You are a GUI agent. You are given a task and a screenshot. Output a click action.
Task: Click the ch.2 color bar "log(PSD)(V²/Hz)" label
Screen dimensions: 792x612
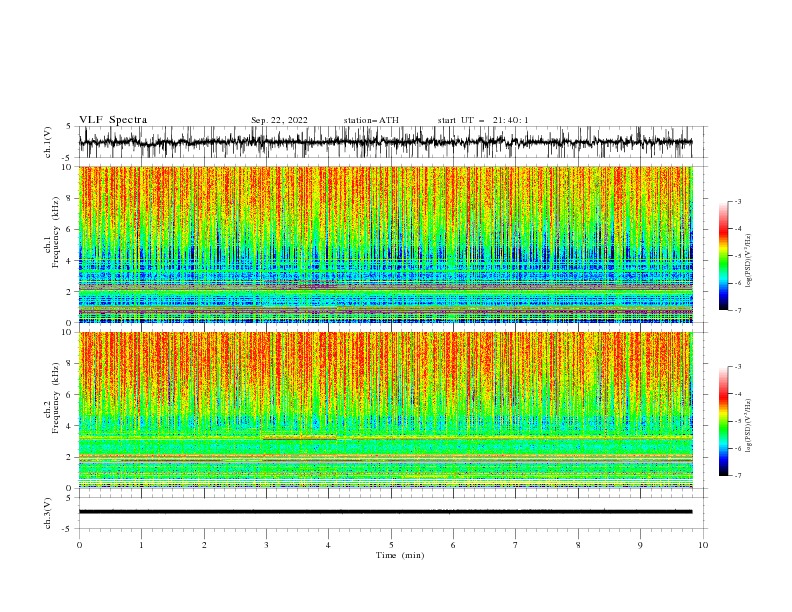(748, 425)
